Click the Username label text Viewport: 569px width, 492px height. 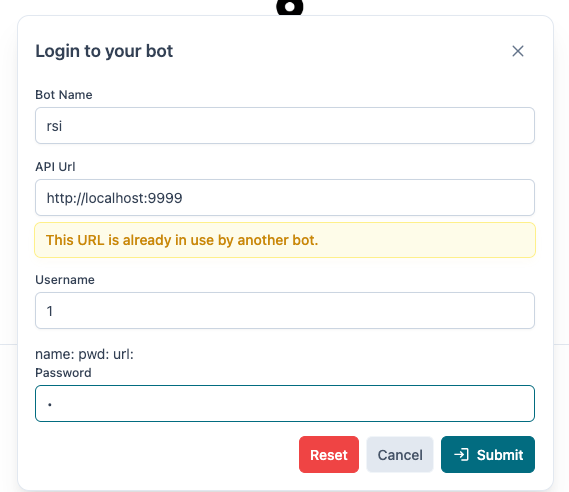tap(65, 280)
